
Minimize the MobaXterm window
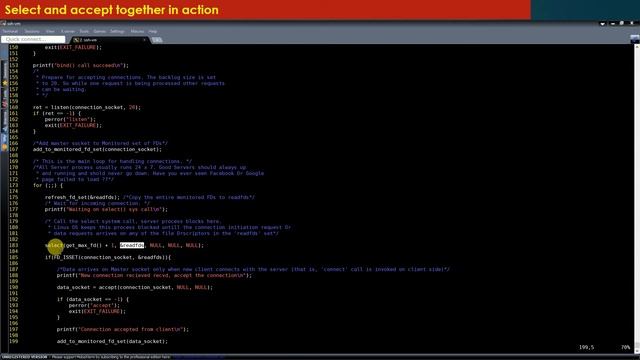(613, 24)
